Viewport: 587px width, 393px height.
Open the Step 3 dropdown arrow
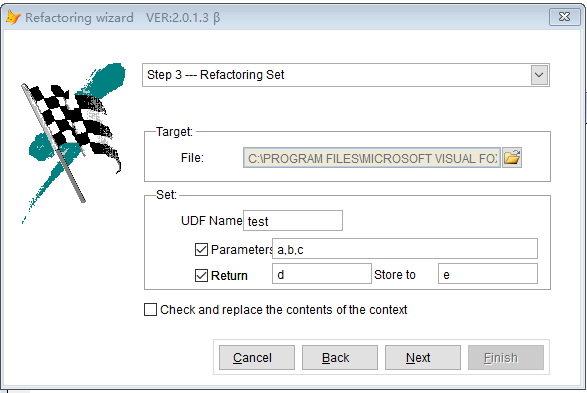pyautogui.click(x=539, y=75)
